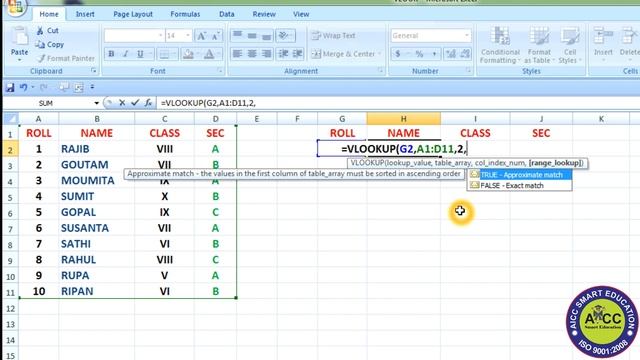Click the Increase Indent icon
Image resolution: width=640 pixels, height=360 pixels.
[298, 54]
